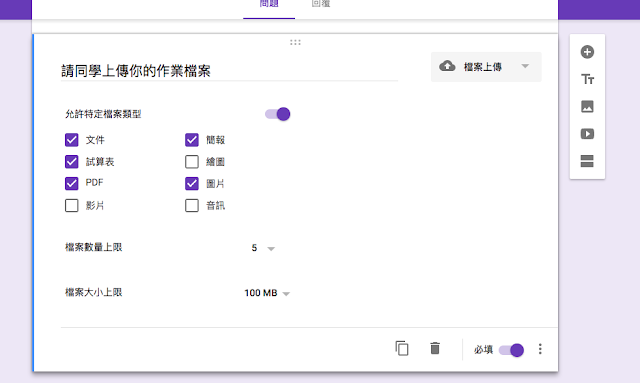Click the 檔案大小上限 label
This screenshot has width=640, height=383.
tap(93, 292)
